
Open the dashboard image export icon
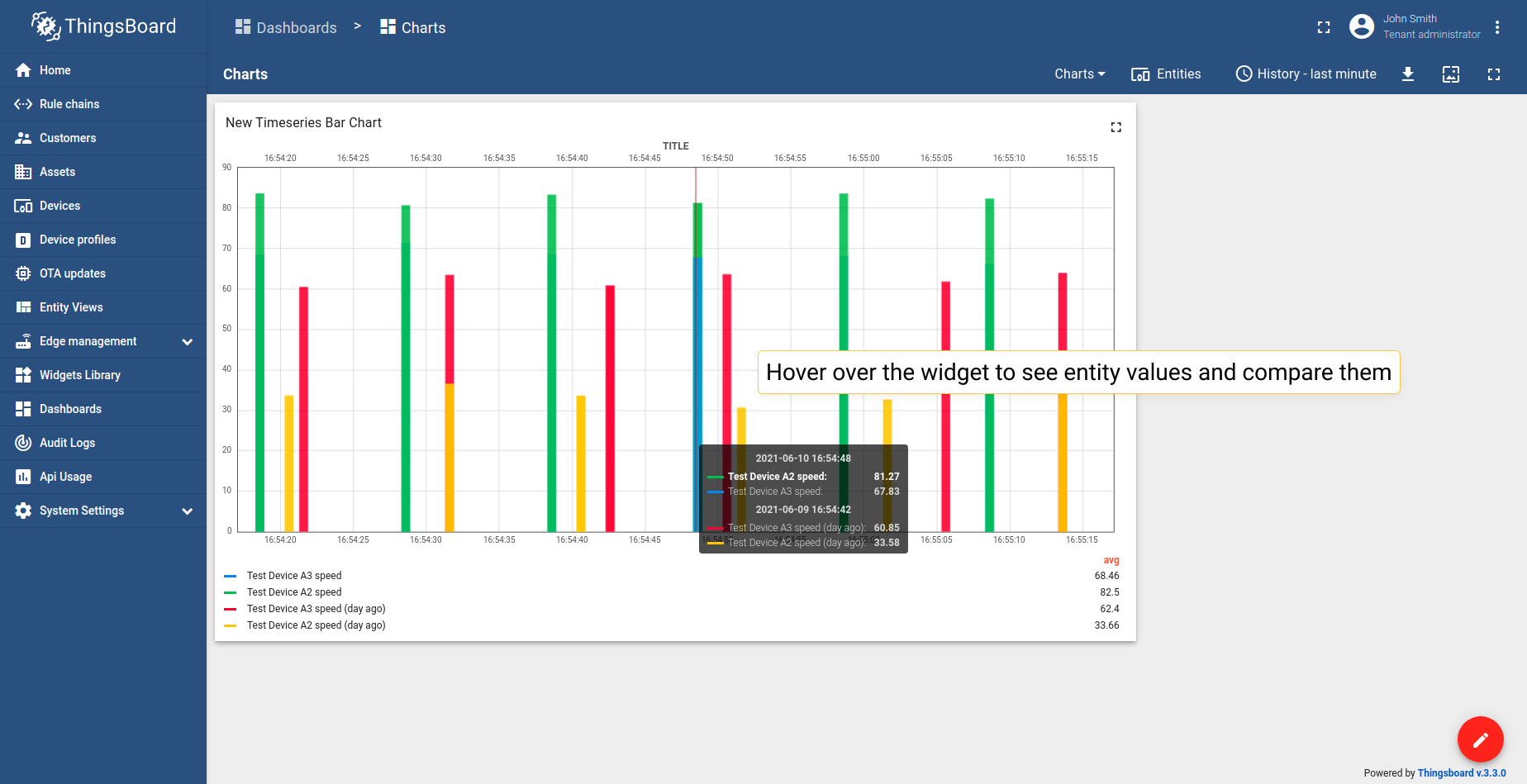tap(1451, 74)
